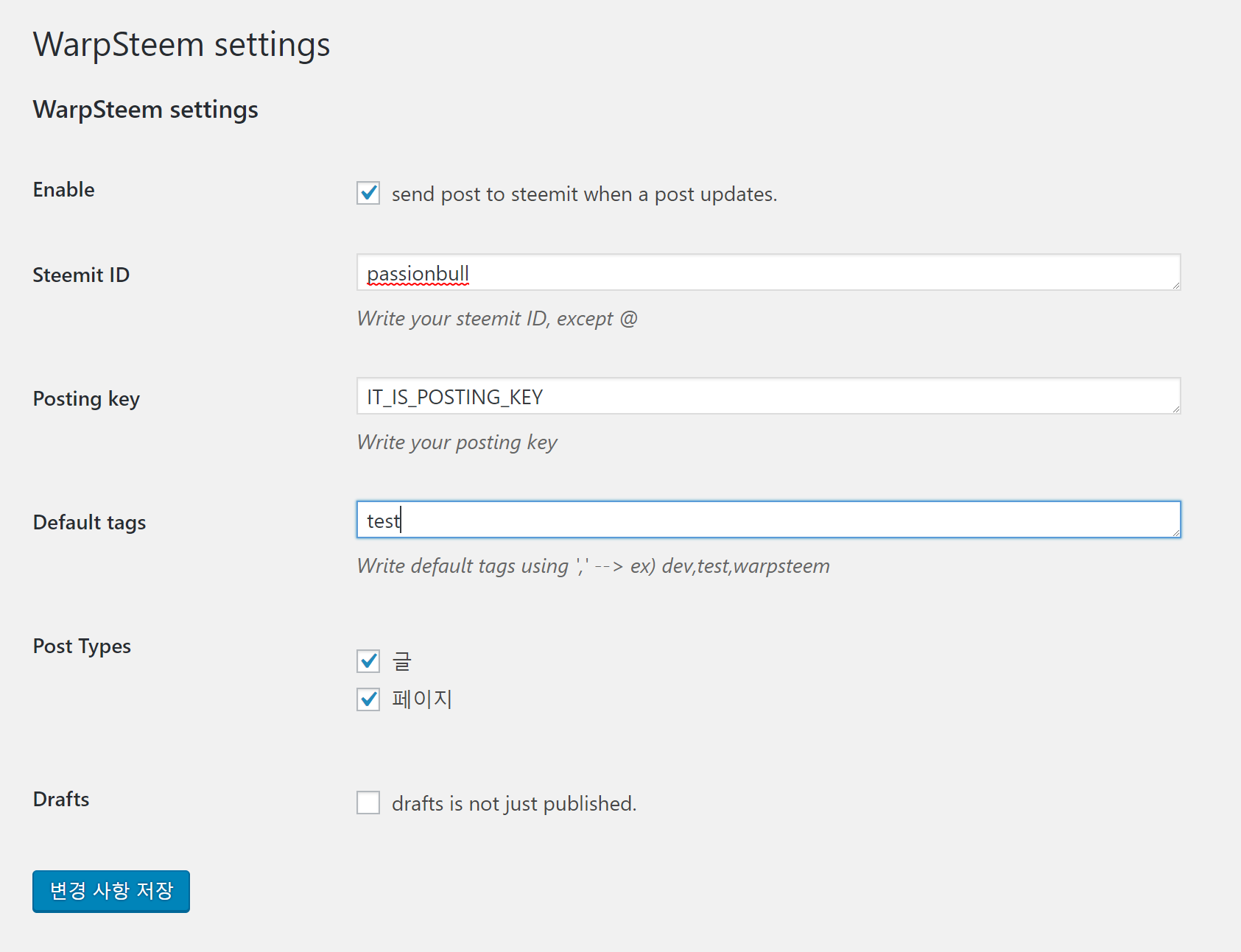Click the "send post to steemit" label text
The image size is (1241, 952).
point(584,194)
